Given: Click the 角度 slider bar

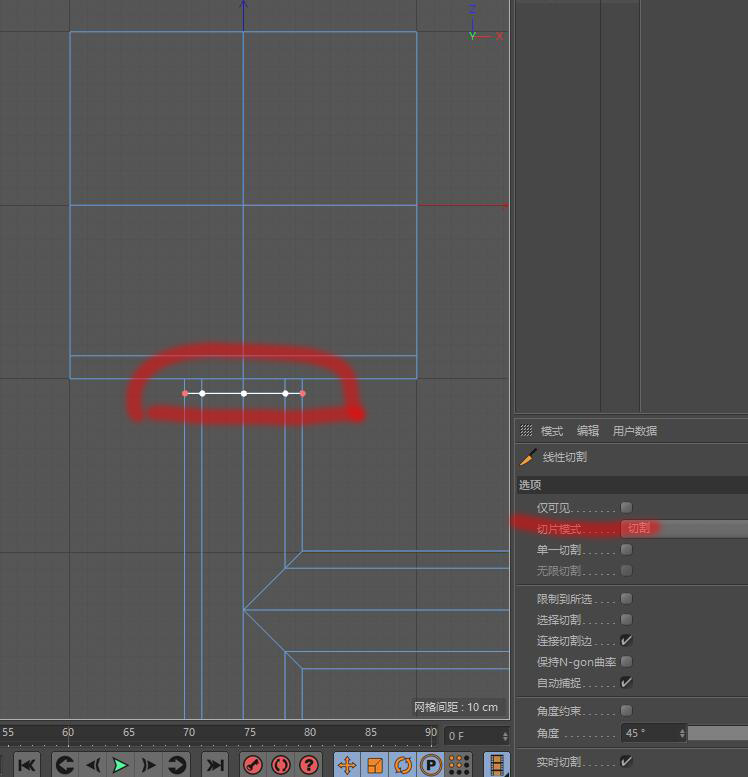Looking at the screenshot, I should coord(717,733).
